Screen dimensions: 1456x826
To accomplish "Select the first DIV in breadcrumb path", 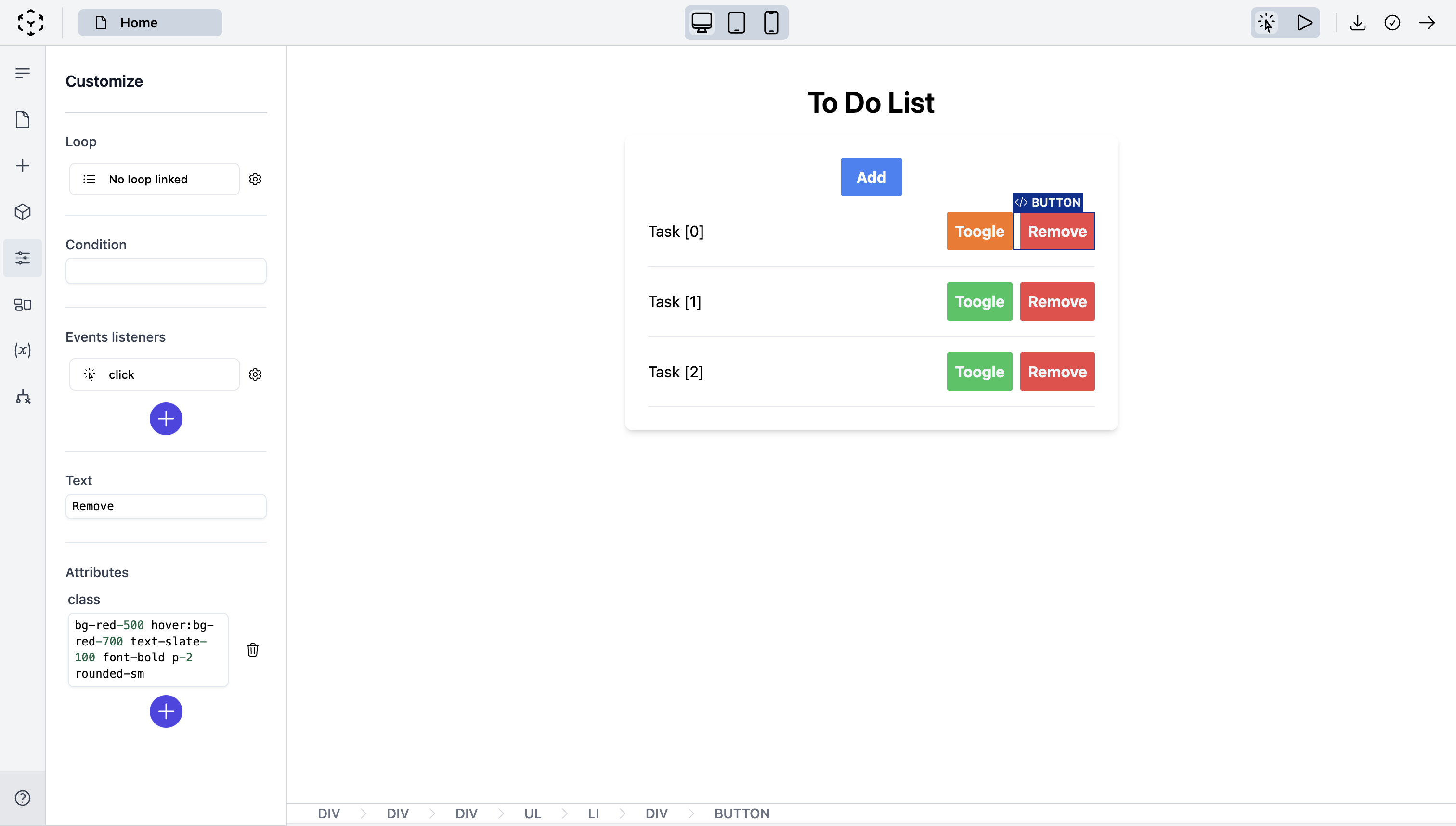I will pos(328,813).
